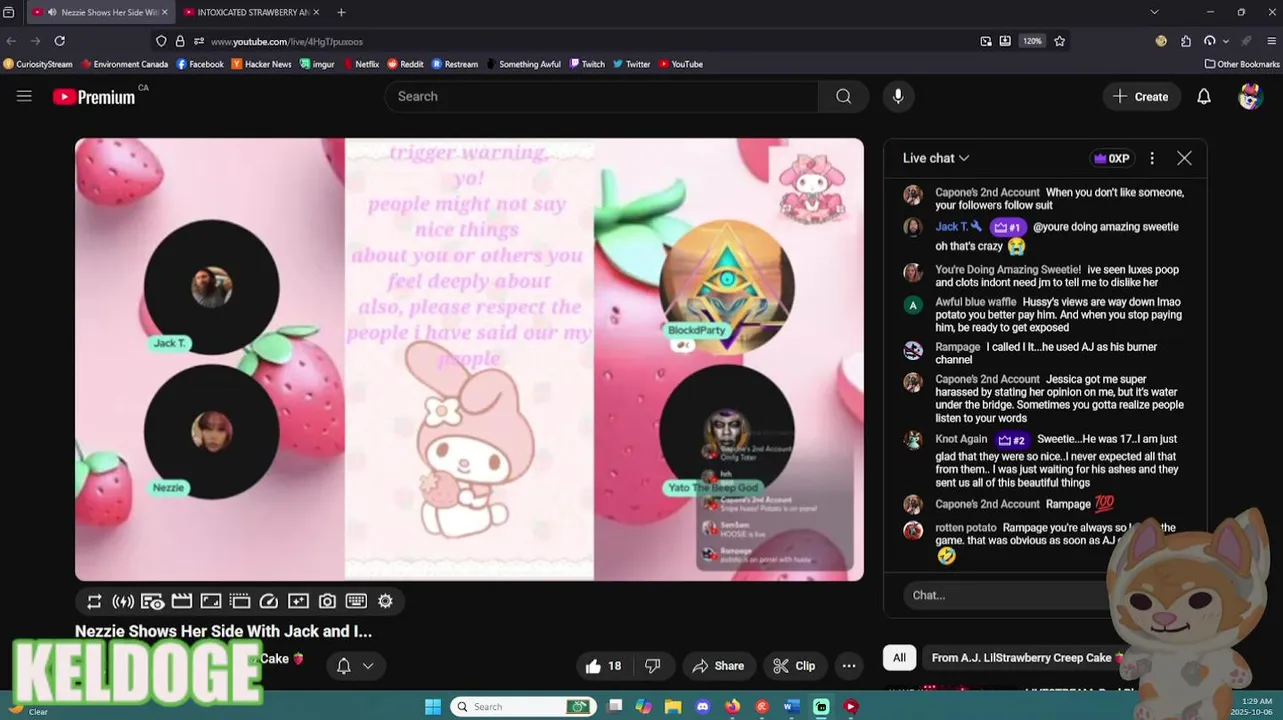Open Word from the taskbar
This screenshot has height=720, width=1283.
click(x=791, y=706)
